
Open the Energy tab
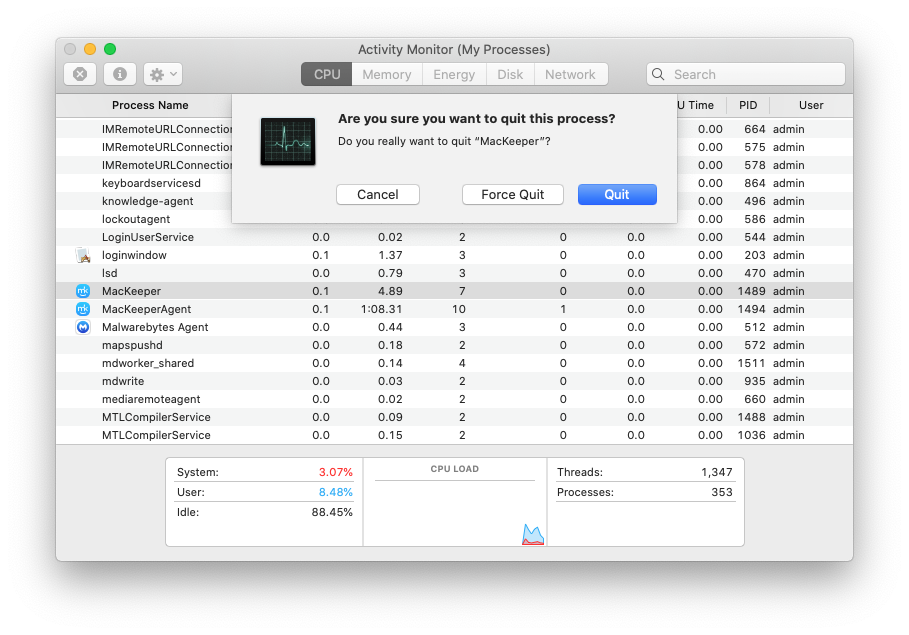point(454,74)
